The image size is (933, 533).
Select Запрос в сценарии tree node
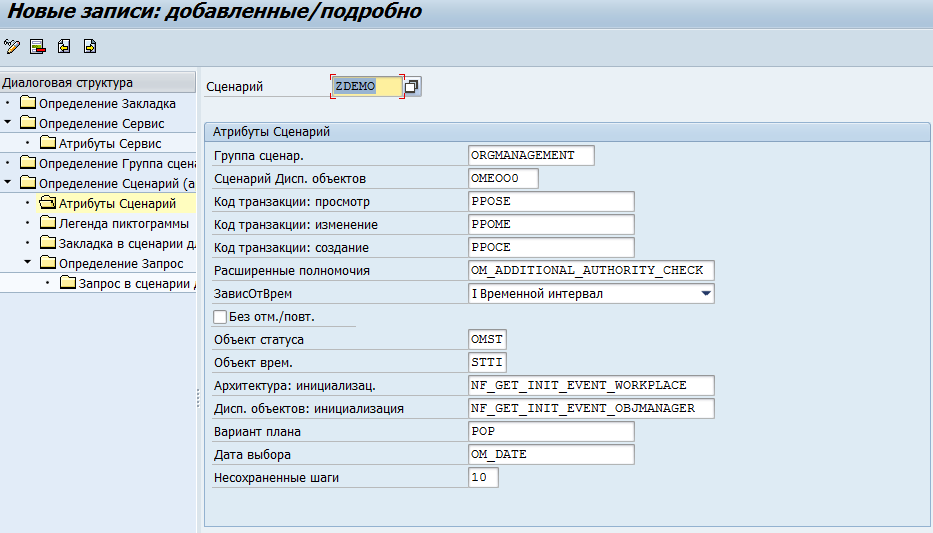(x=137, y=284)
